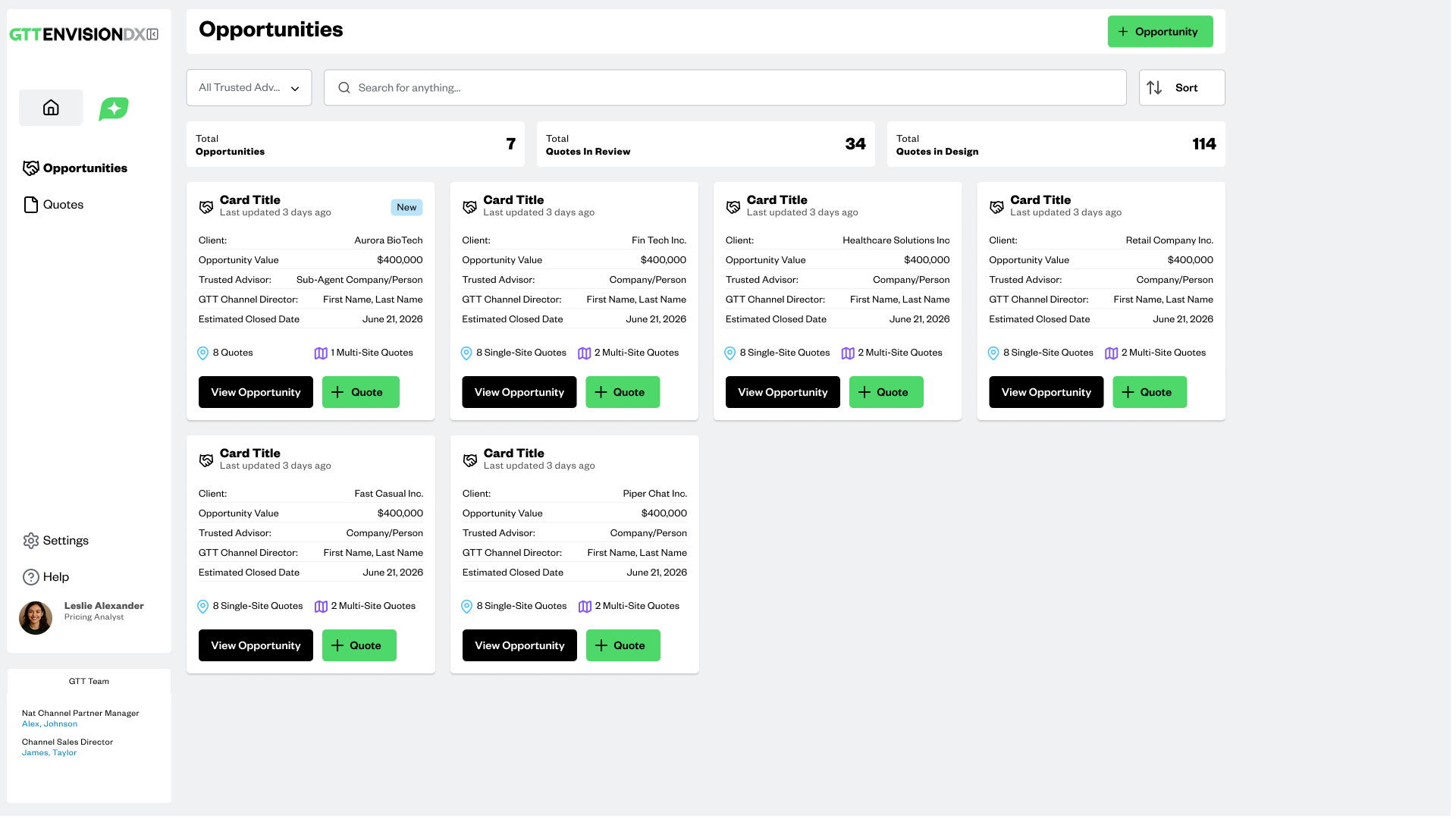View Opportunity for Healthcare Solutions Inc
1456x819 pixels.
[782, 392]
